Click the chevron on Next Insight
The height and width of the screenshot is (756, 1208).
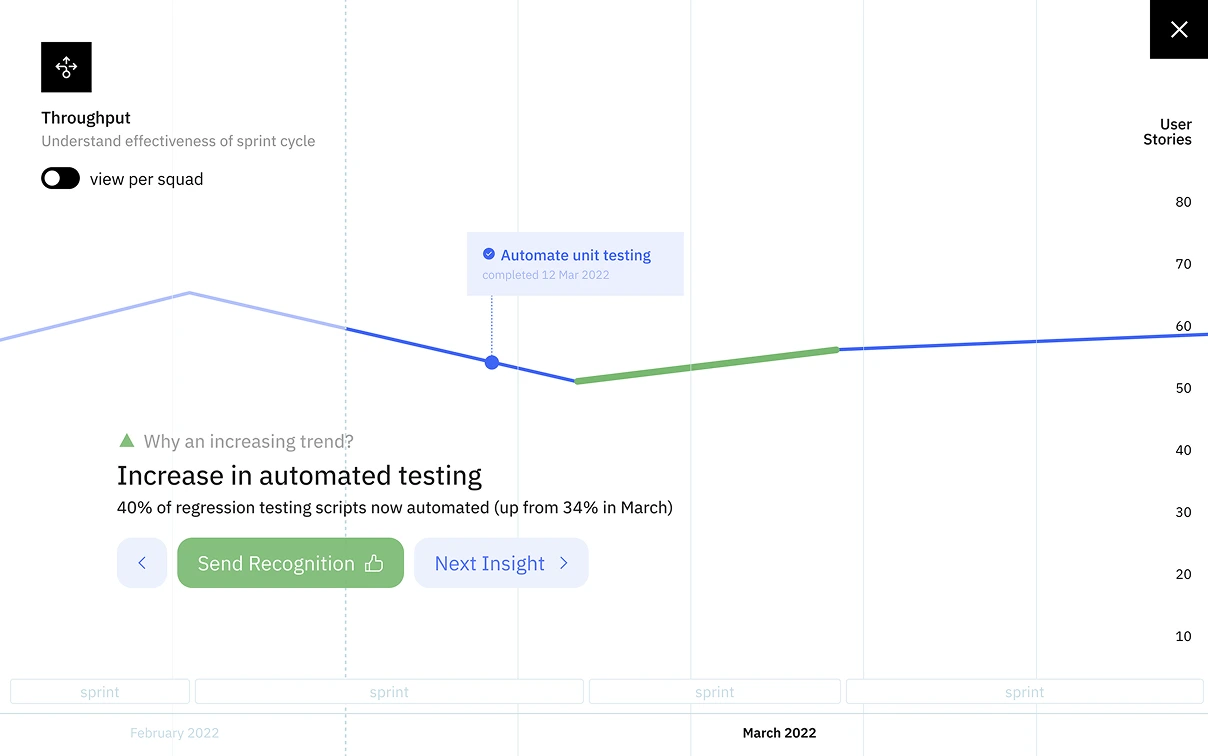pyautogui.click(x=564, y=563)
